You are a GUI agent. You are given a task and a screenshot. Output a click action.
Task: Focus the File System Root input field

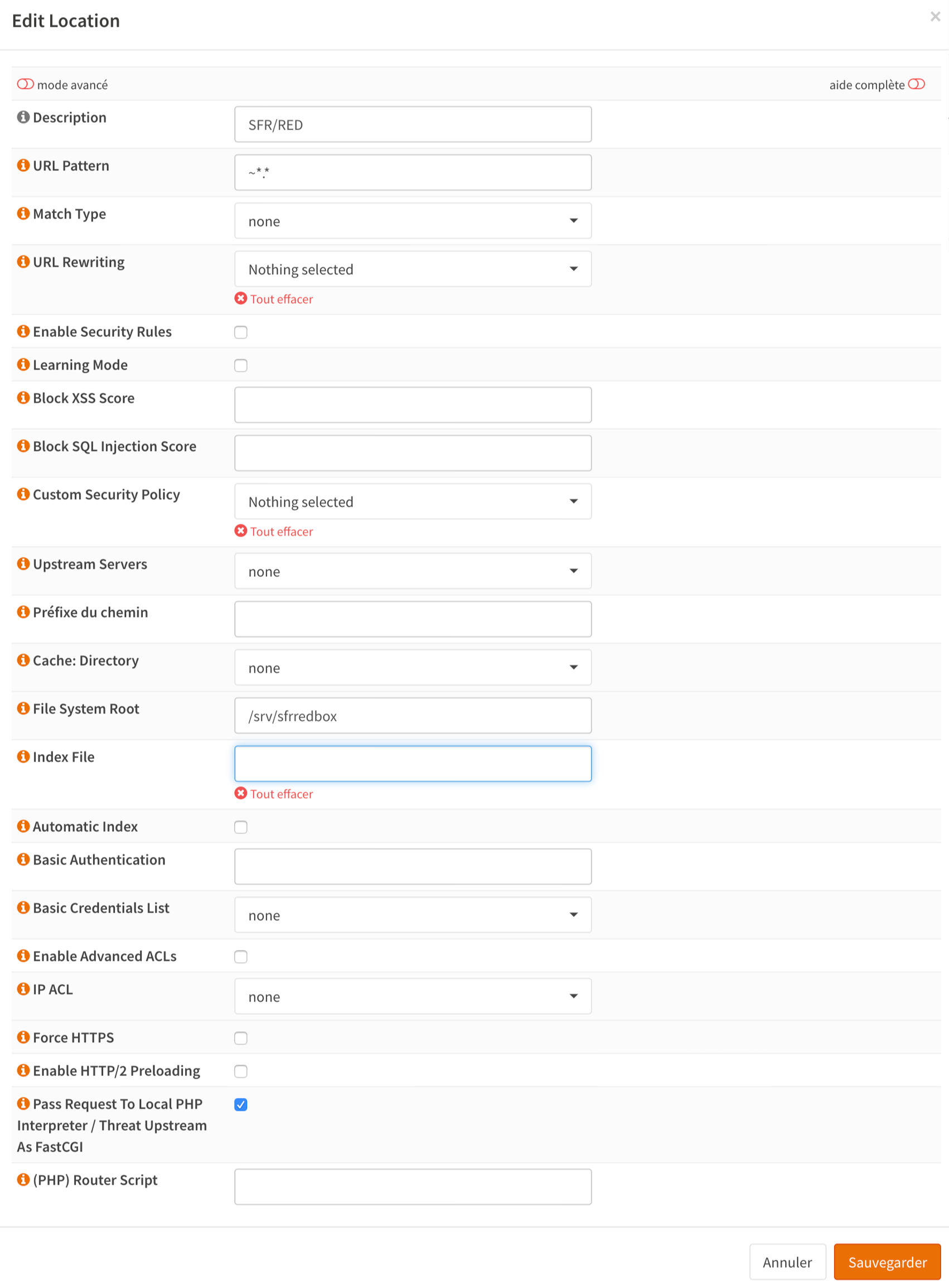coord(413,716)
